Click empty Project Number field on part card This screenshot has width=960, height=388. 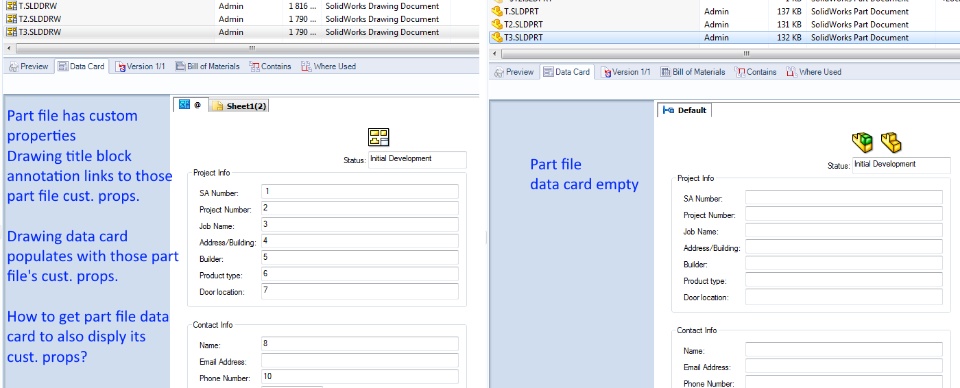point(844,214)
